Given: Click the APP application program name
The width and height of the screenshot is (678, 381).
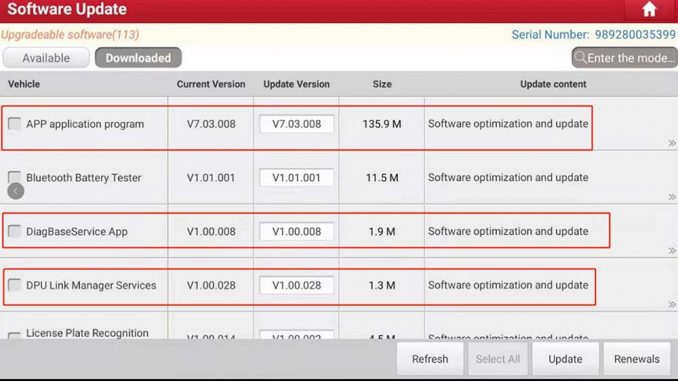Looking at the screenshot, I should pos(85,124).
